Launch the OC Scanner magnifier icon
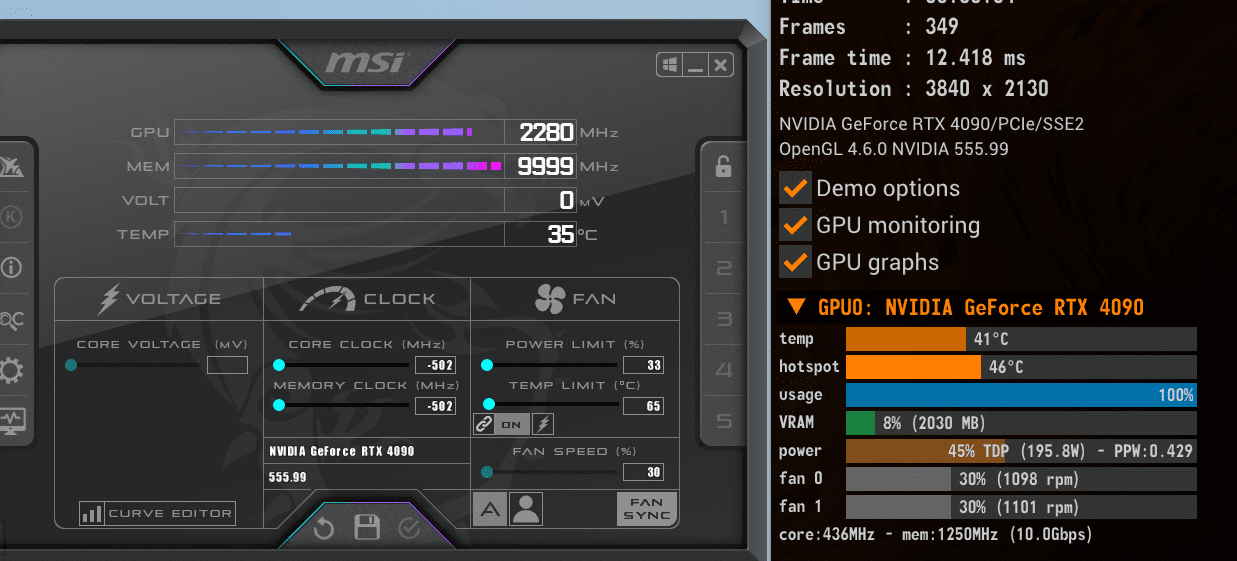Viewport: 1237px width, 561px height. pyautogui.click(x=12, y=320)
